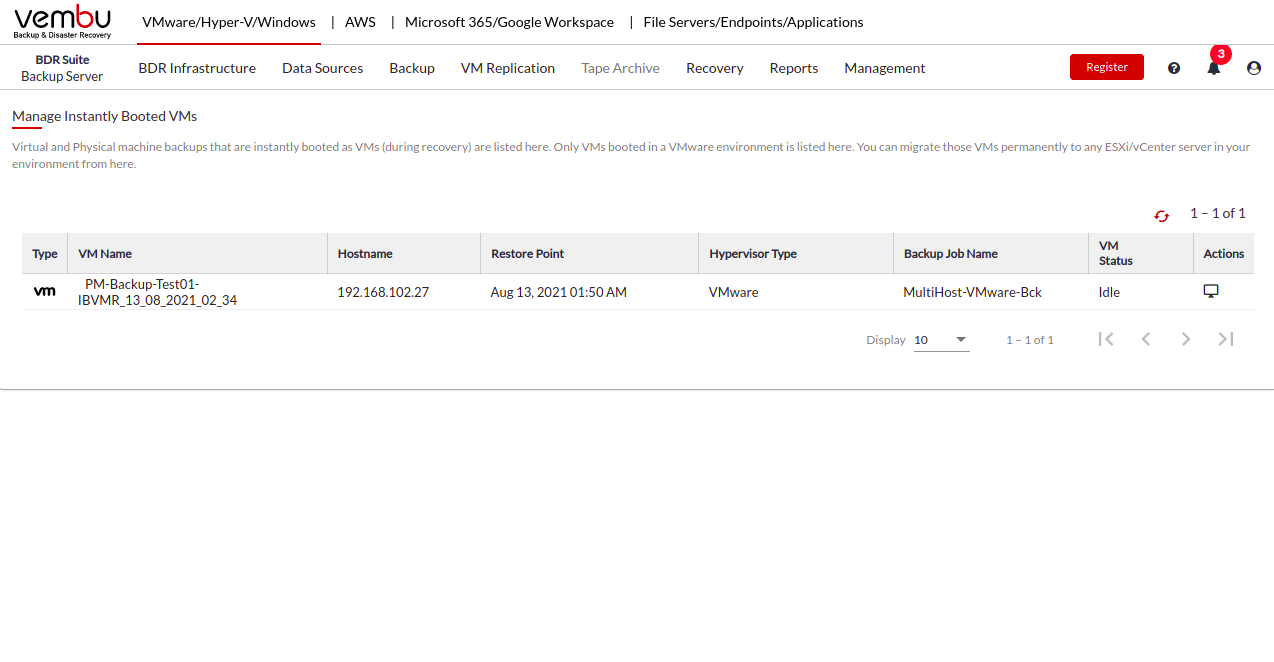Open the Recovery menu
1274x662 pixels.
(x=714, y=68)
